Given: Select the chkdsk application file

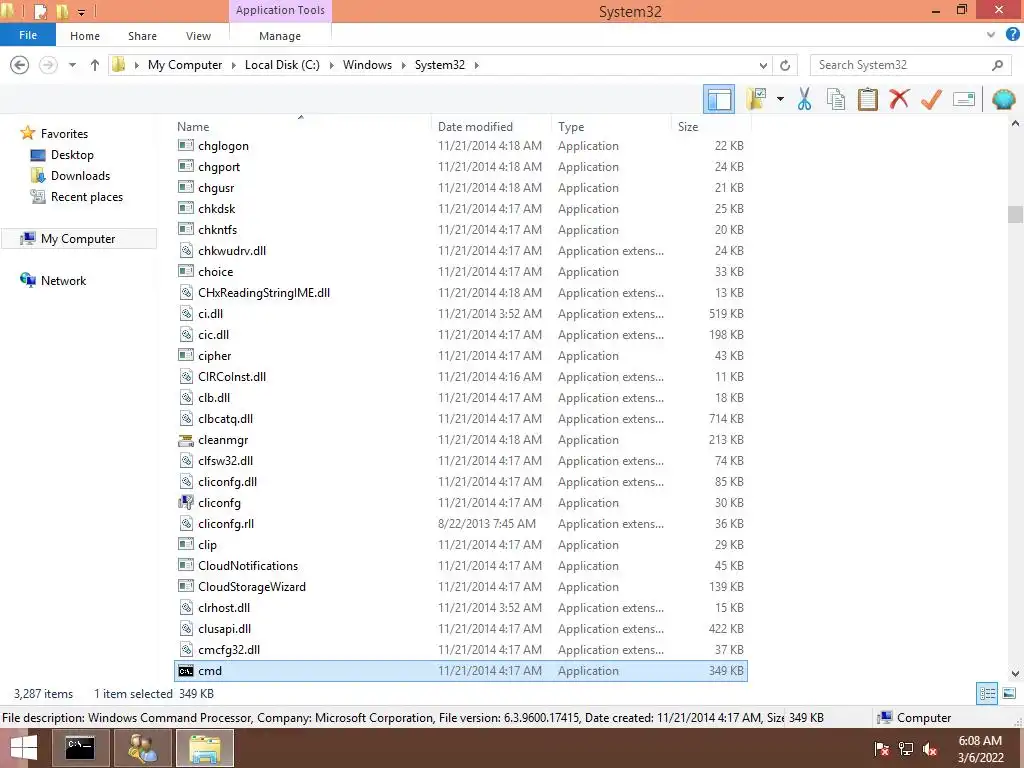Looking at the screenshot, I should [460, 208].
